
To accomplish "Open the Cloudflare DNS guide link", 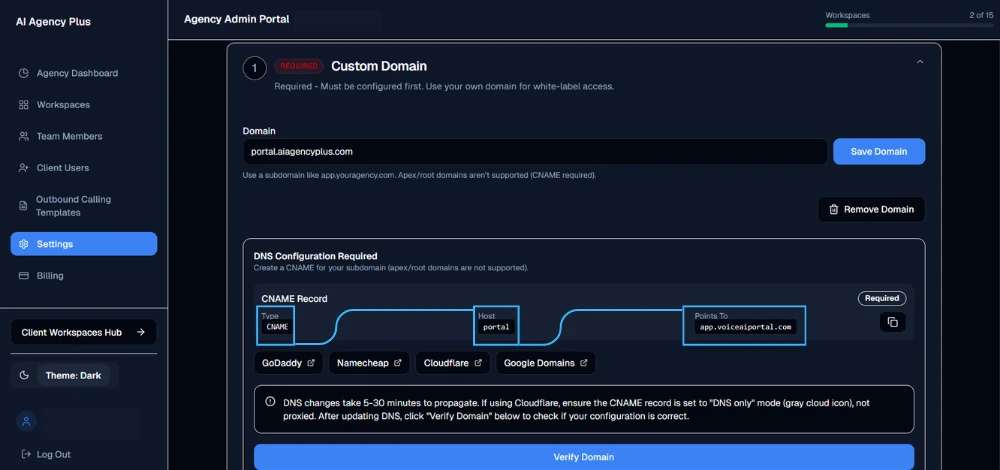I will (453, 363).
